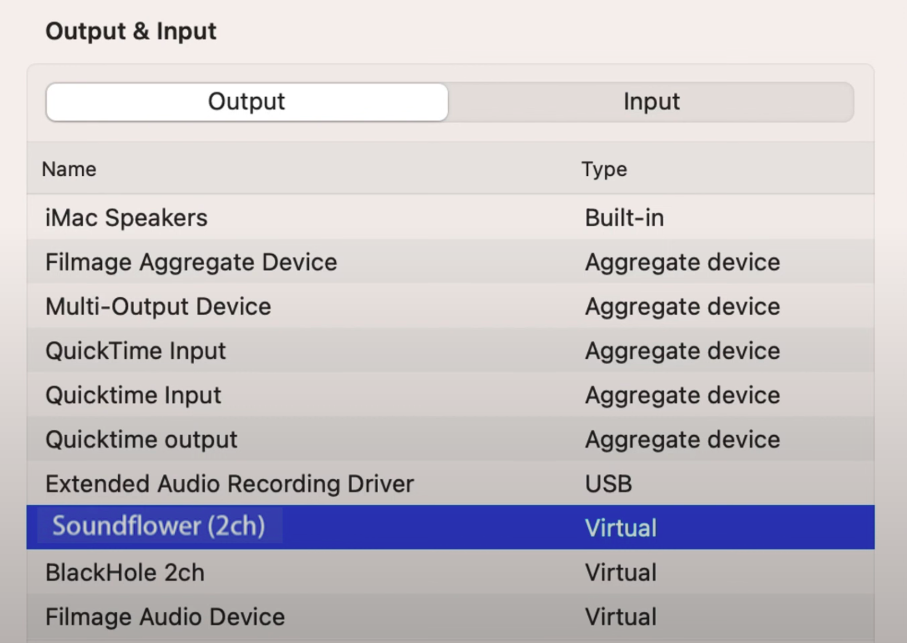907x643 pixels.
Task: Switch to the Output tab
Action: (x=247, y=102)
